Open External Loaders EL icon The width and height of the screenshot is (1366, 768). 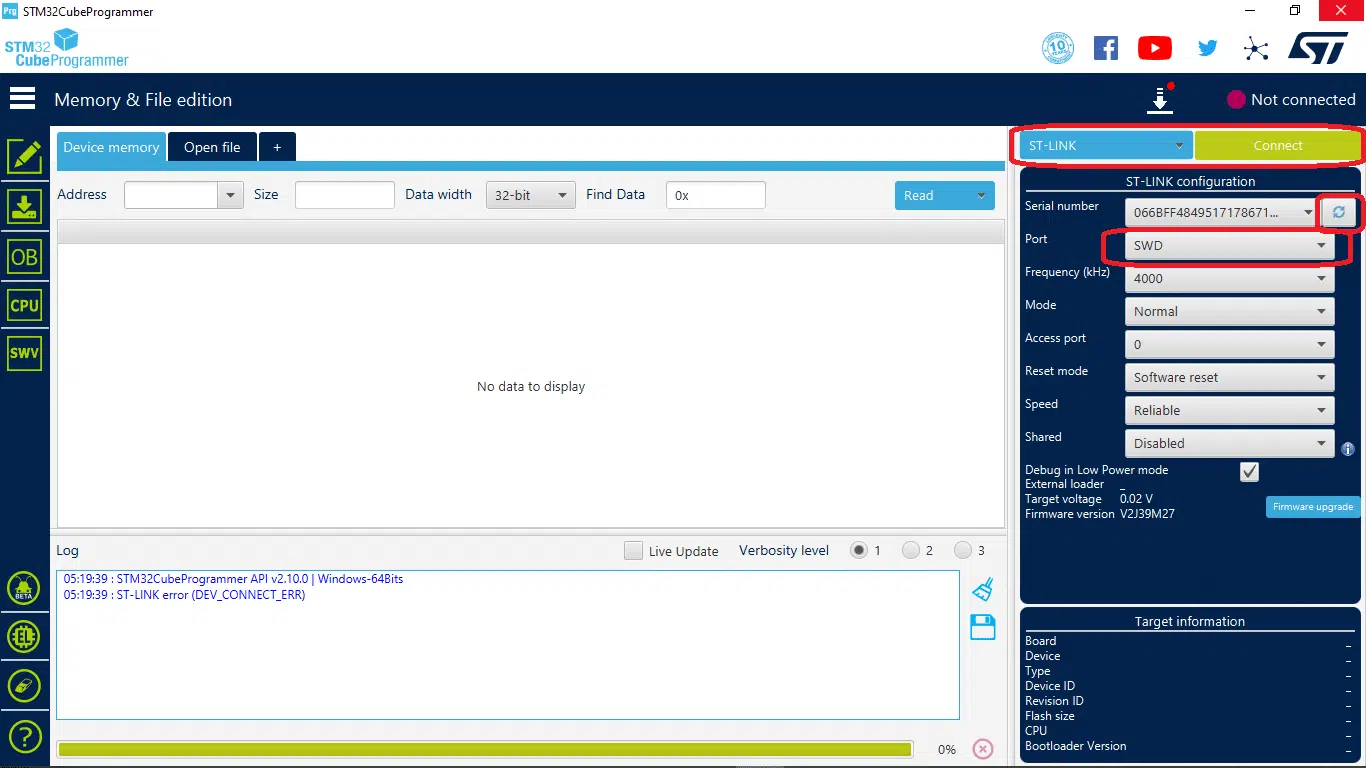pos(24,636)
